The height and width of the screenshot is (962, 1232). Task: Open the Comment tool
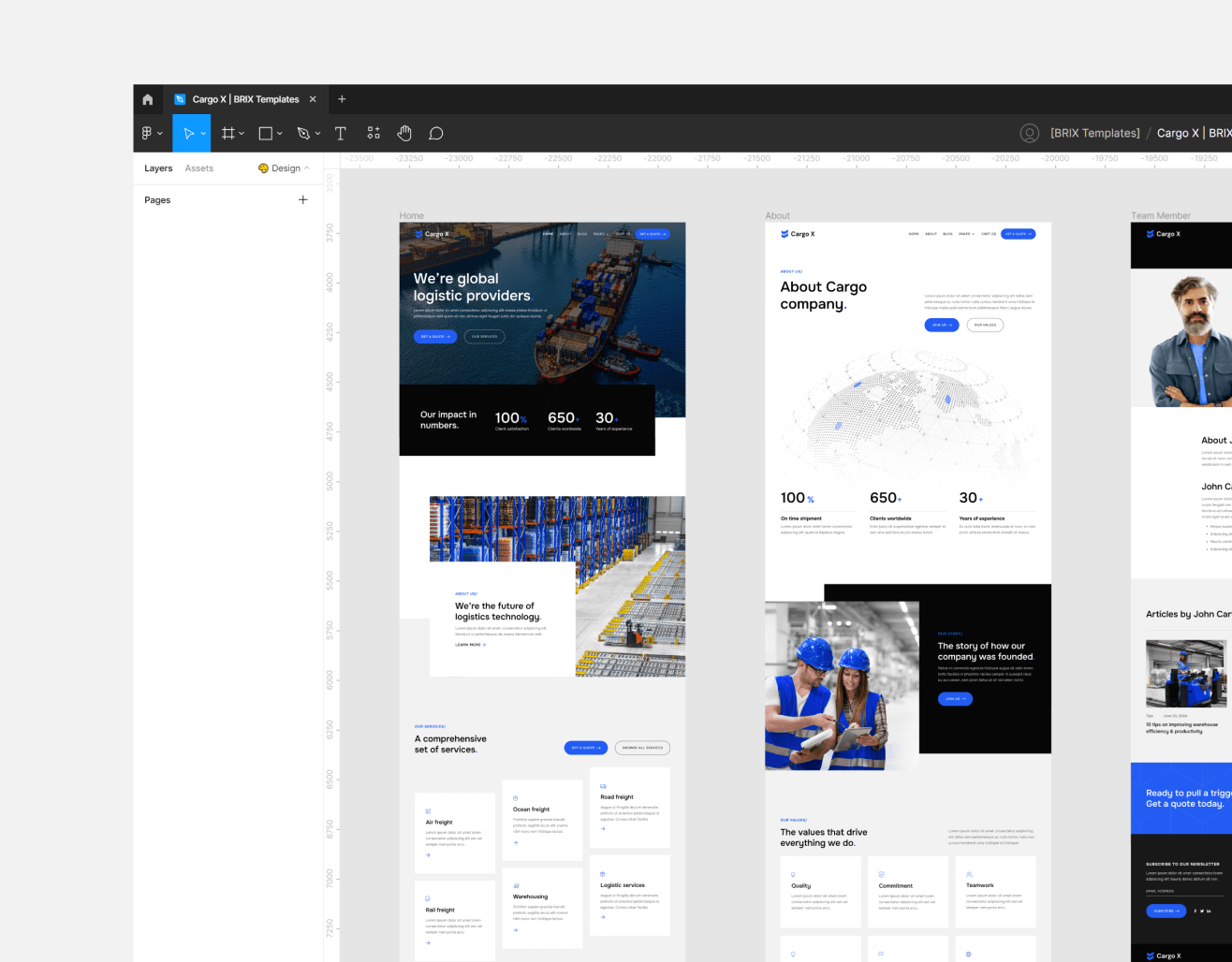[435, 133]
